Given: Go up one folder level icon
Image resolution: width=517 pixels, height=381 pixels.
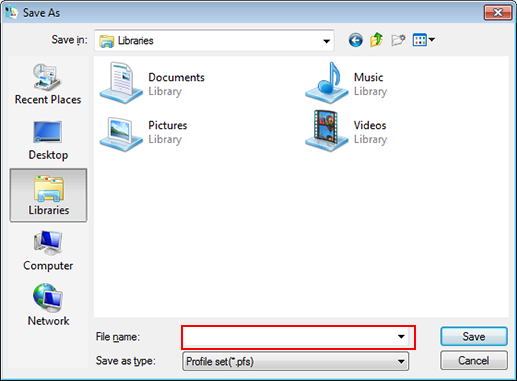Looking at the screenshot, I should [x=377, y=40].
